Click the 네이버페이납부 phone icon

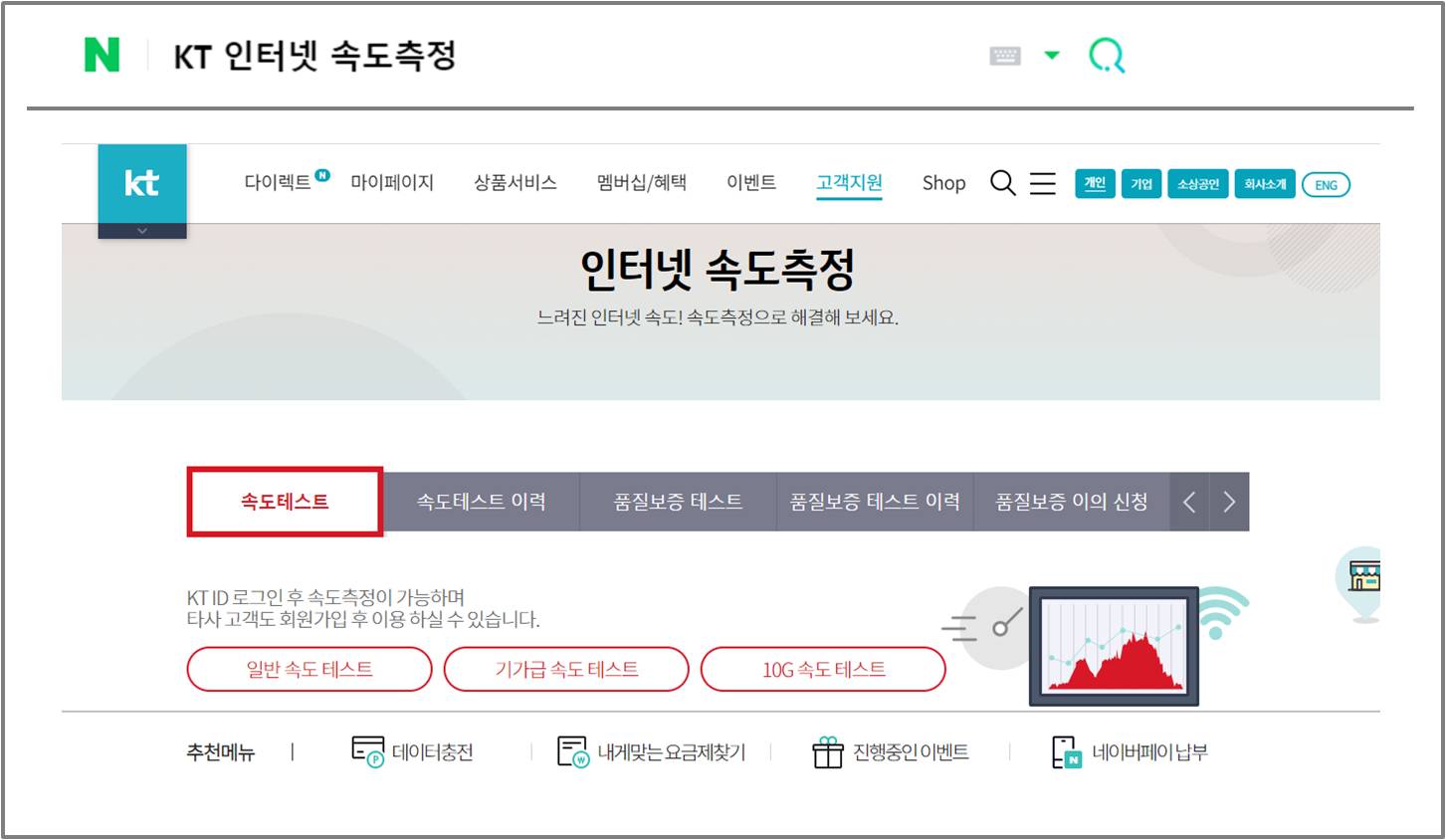coord(1066,752)
